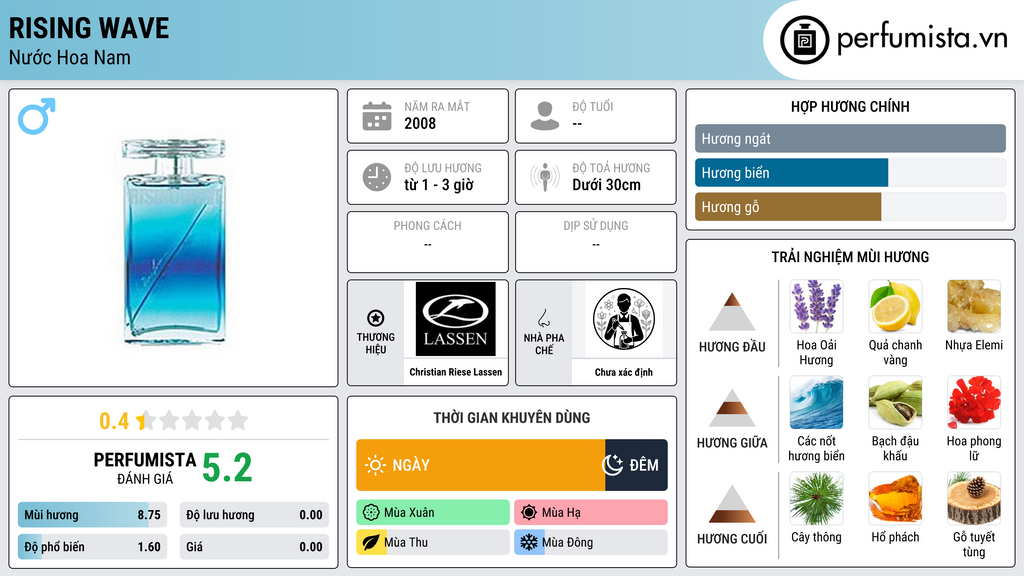1024x576 pixels.
Task: Click the Dưới 30cm value
Action: pyautogui.click(x=607, y=185)
